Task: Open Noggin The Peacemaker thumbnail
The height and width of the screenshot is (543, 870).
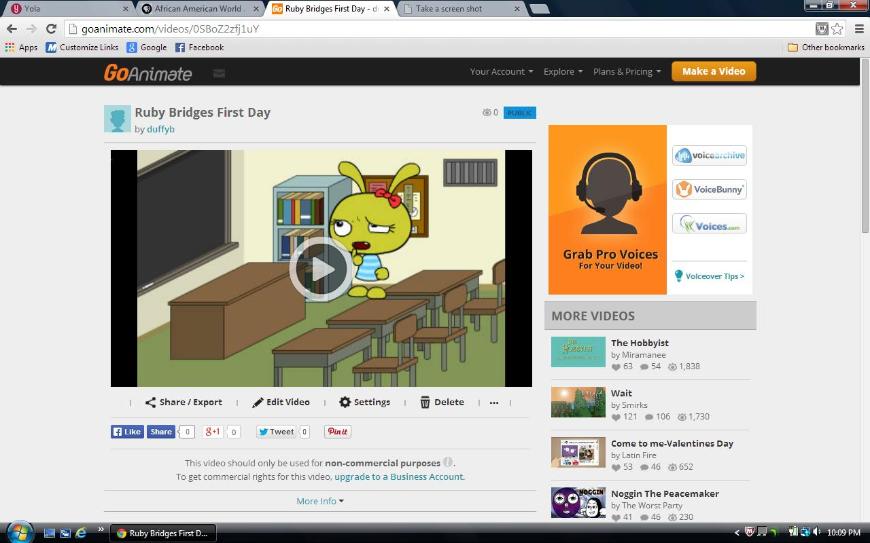Action: coord(578,502)
